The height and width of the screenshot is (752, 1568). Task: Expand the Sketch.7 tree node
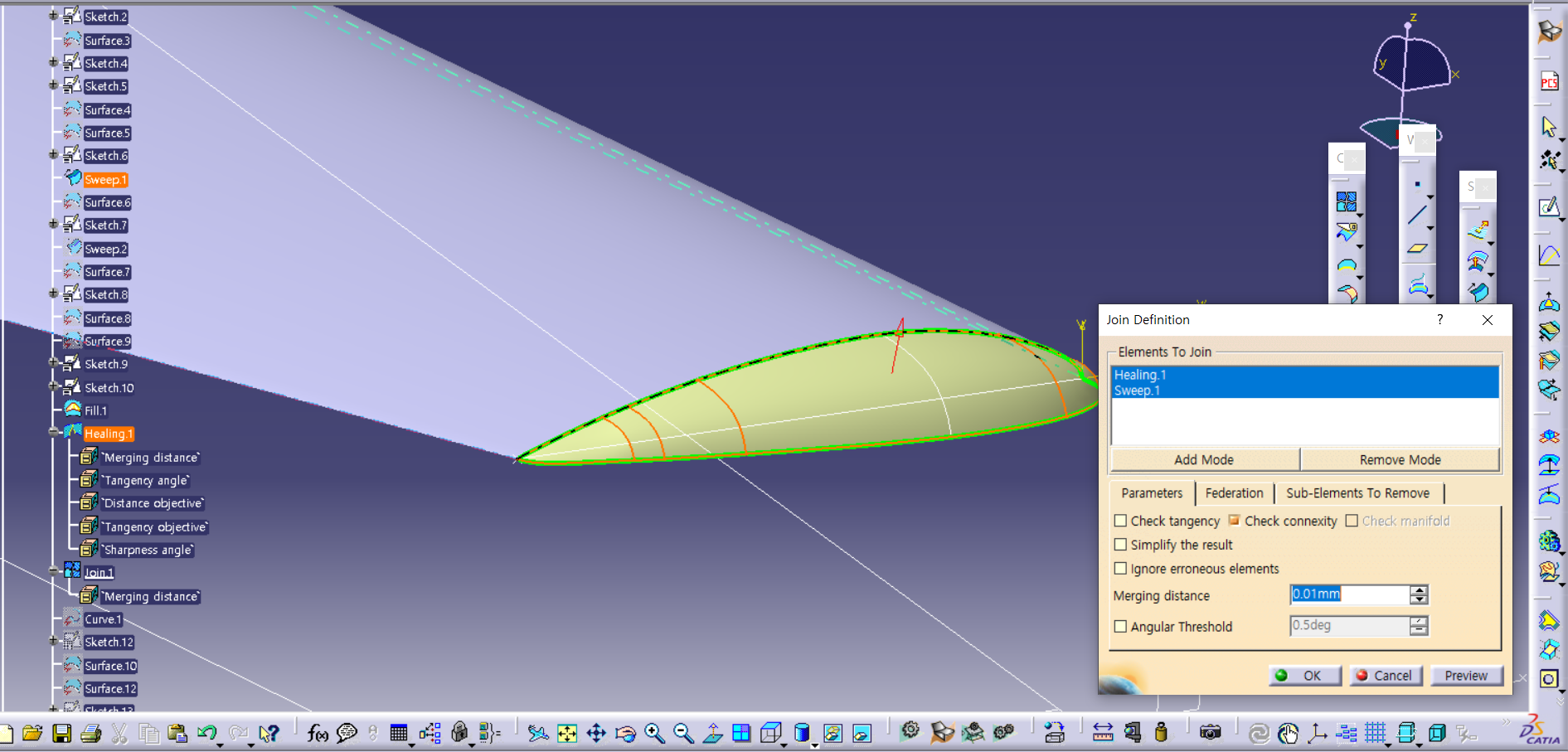coord(53,224)
